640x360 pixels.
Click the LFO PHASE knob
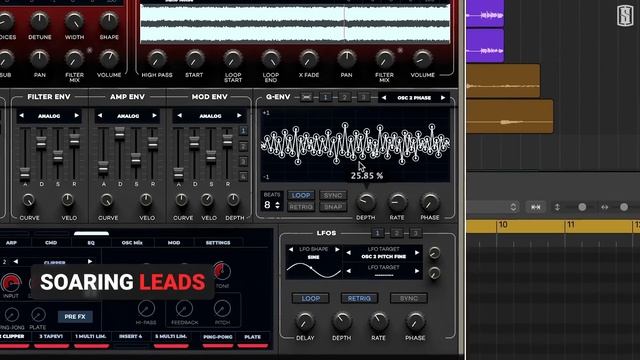pos(415,322)
